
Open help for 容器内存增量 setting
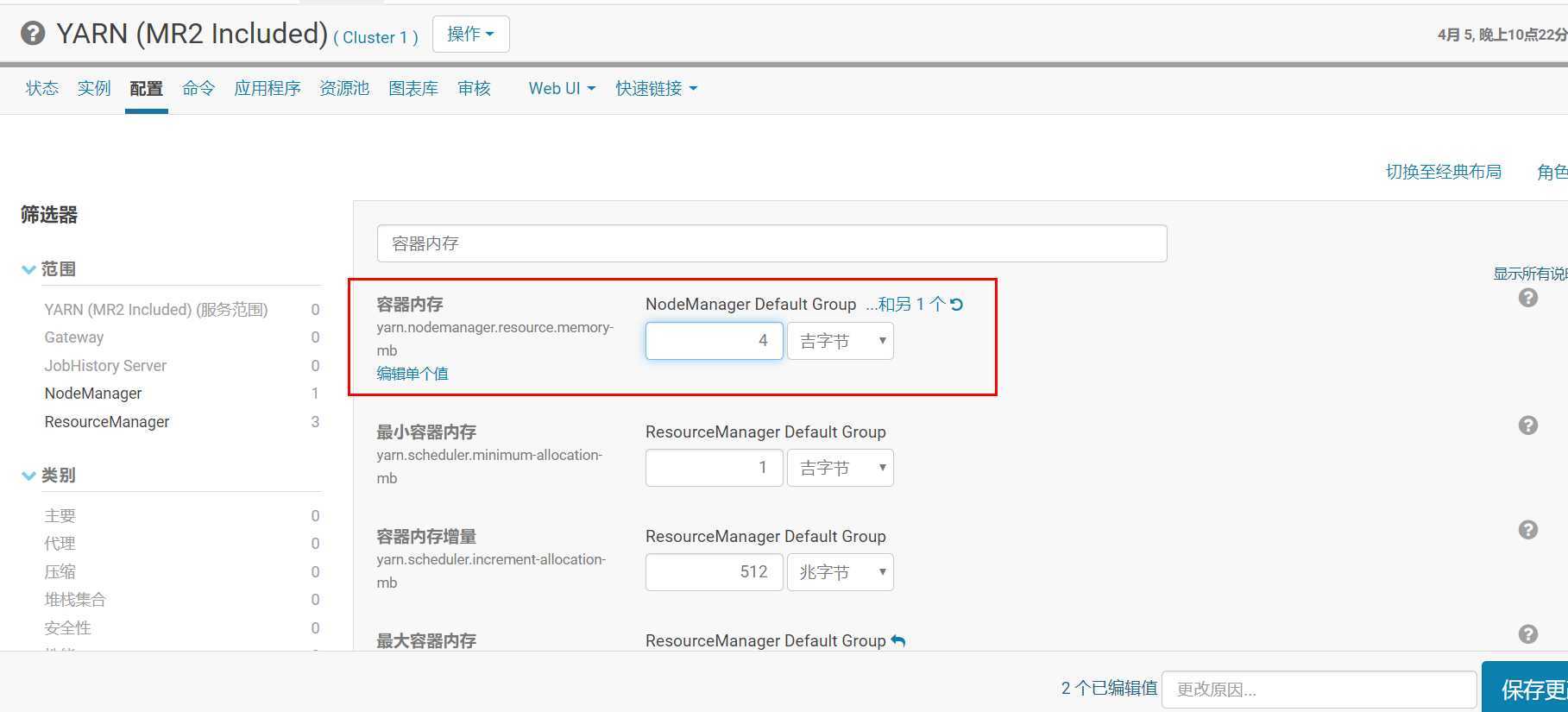1528,530
